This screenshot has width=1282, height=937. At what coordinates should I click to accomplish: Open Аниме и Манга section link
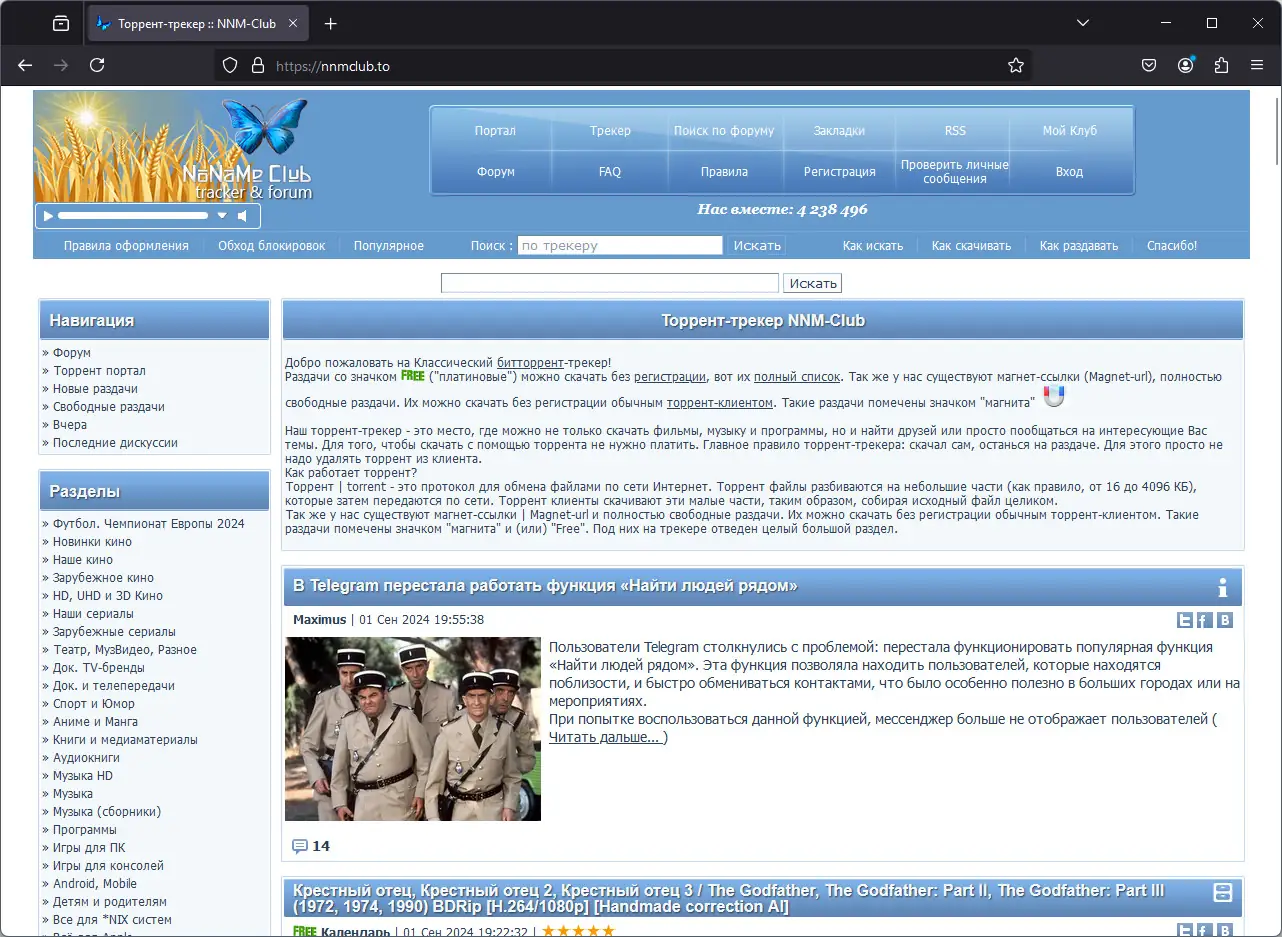tap(95, 722)
